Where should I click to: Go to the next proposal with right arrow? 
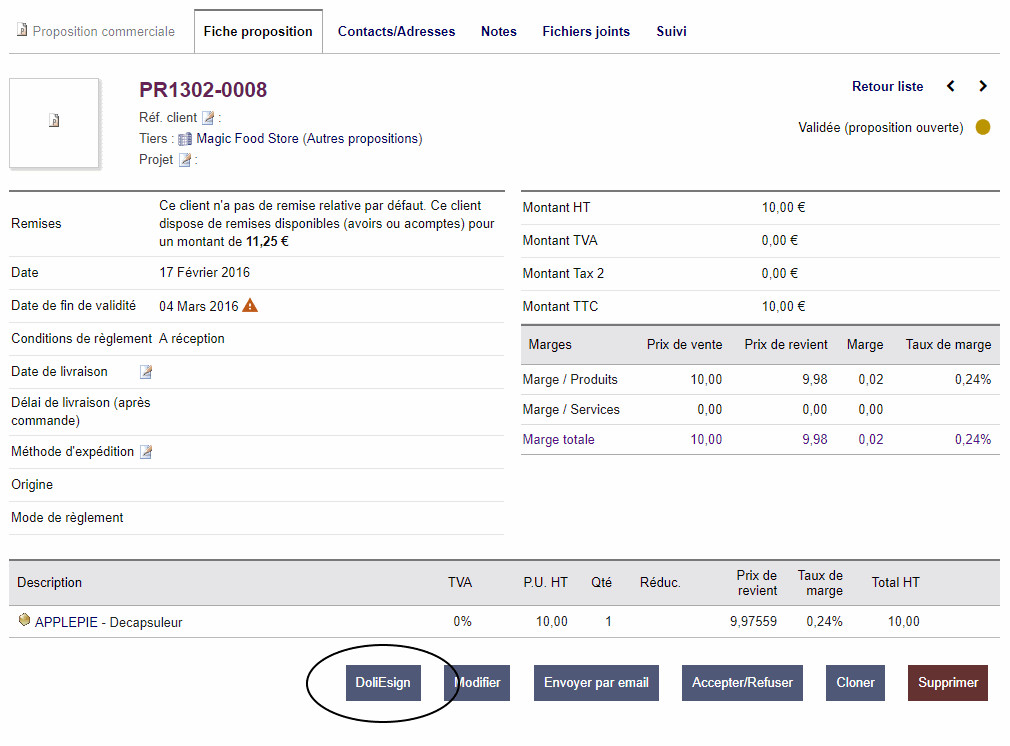click(x=983, y=87)
